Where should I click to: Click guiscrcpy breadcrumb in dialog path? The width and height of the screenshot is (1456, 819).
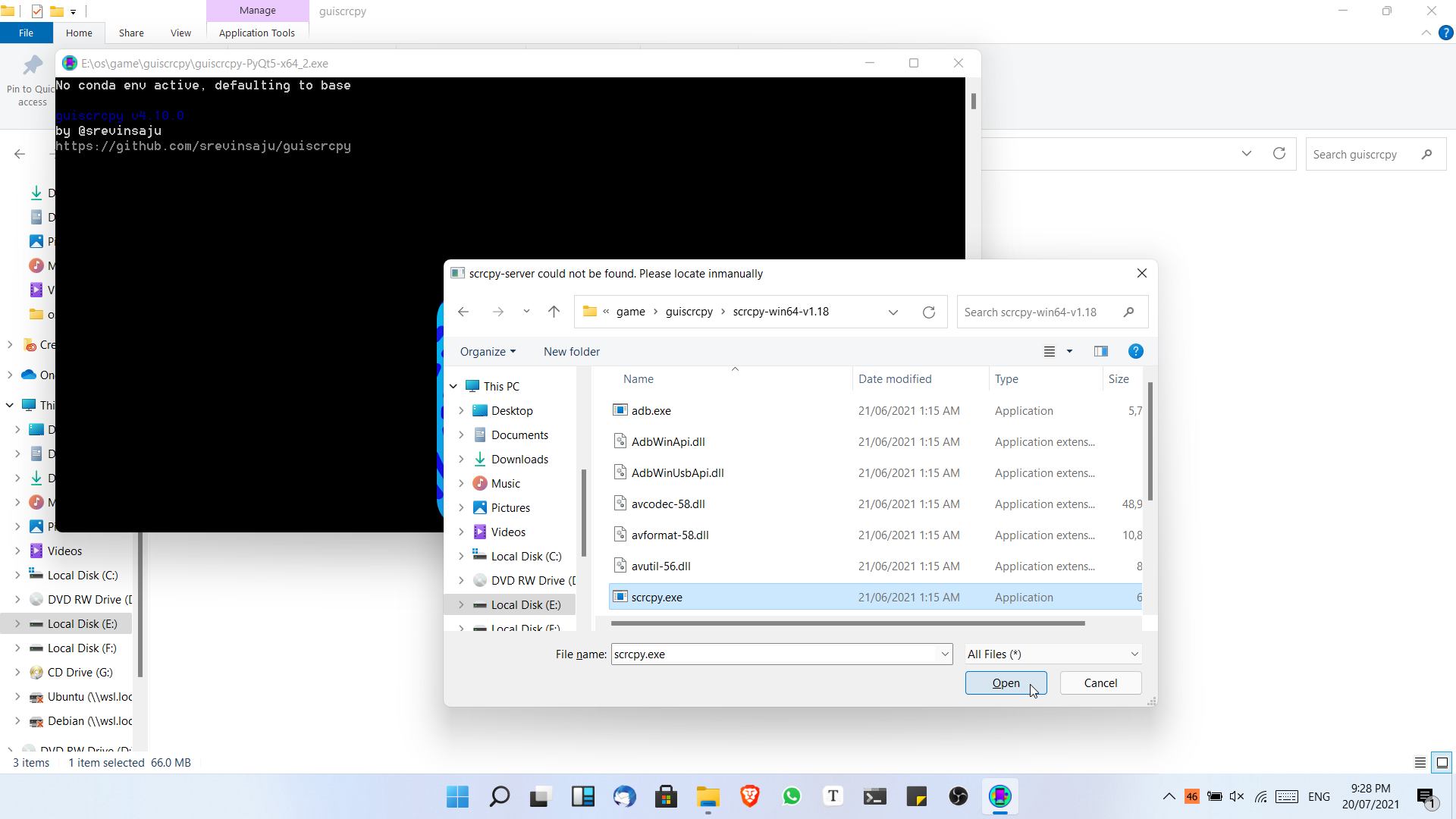(x=689, y=312)
